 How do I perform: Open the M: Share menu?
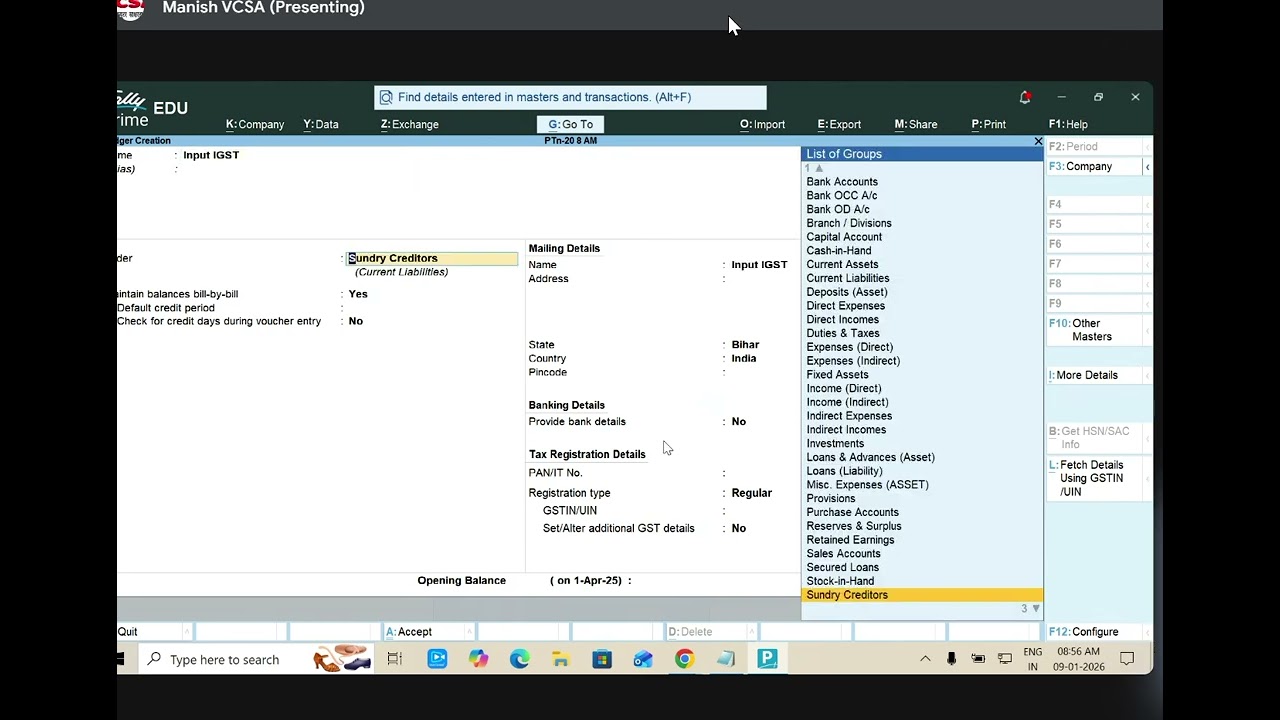click(x=916, y=125)
